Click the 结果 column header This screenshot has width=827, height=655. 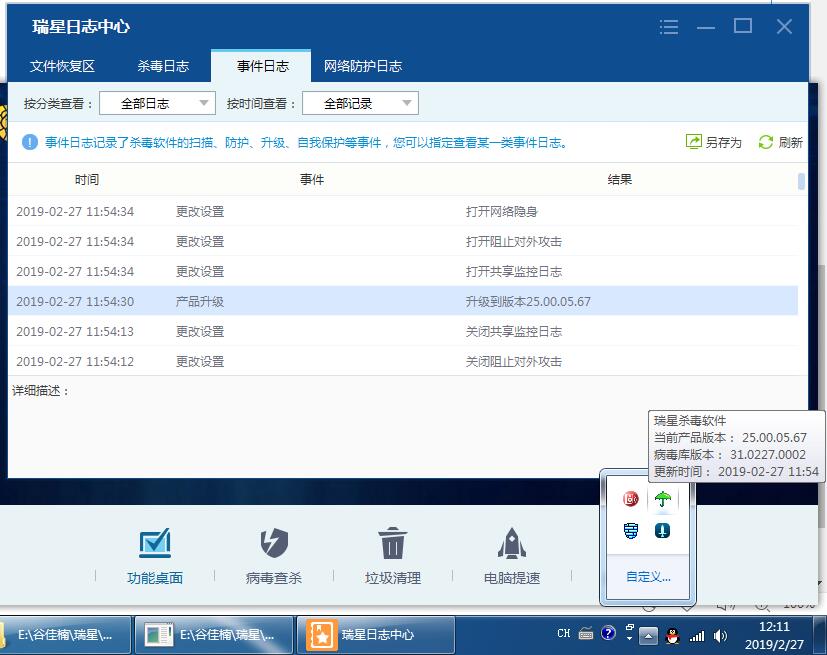point(619,180)
